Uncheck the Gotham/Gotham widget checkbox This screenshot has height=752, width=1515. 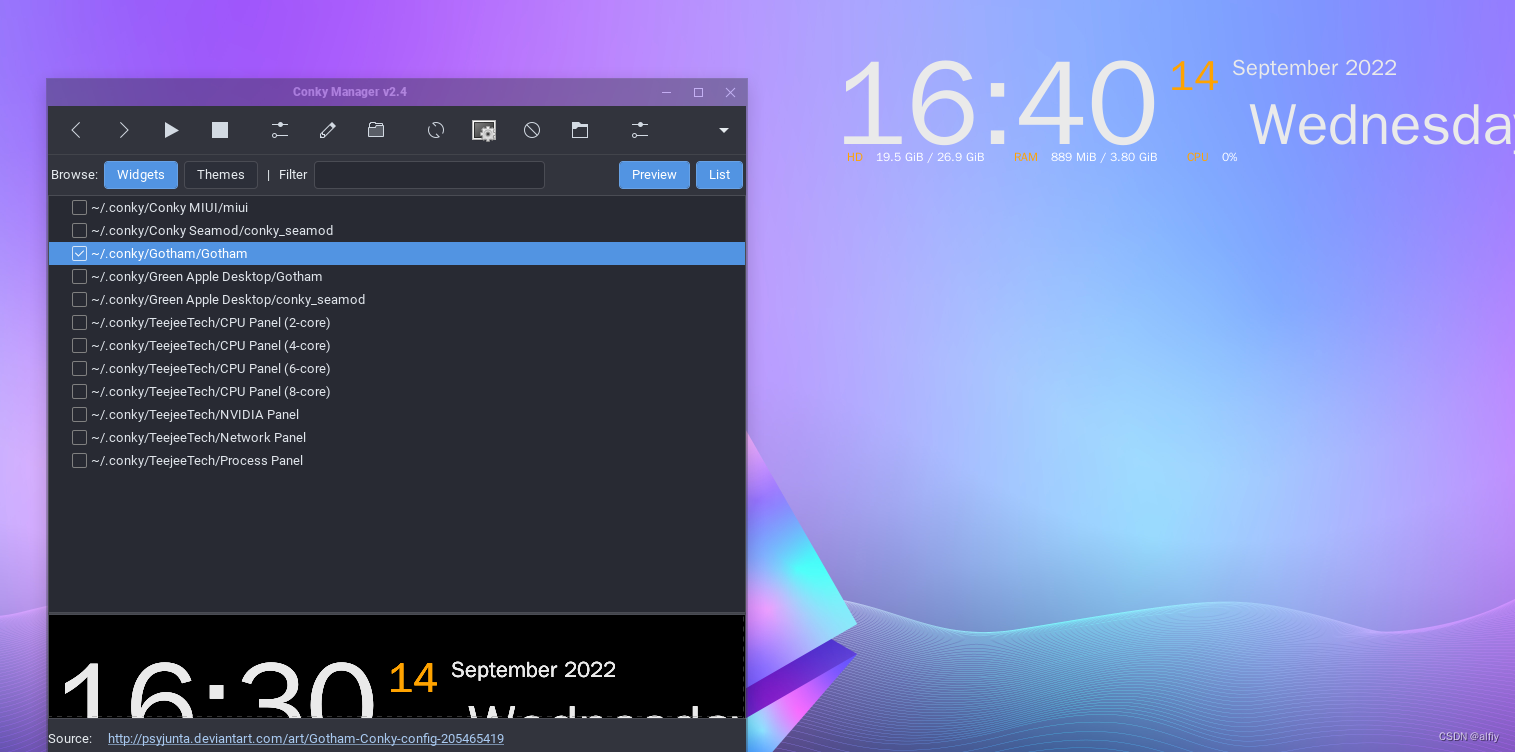coord(79,254)
